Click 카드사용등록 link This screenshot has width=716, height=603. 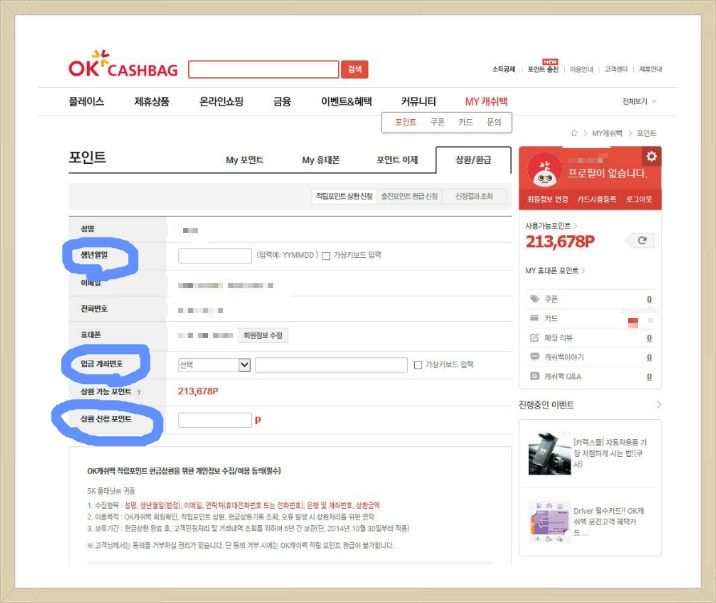point(596,199)
